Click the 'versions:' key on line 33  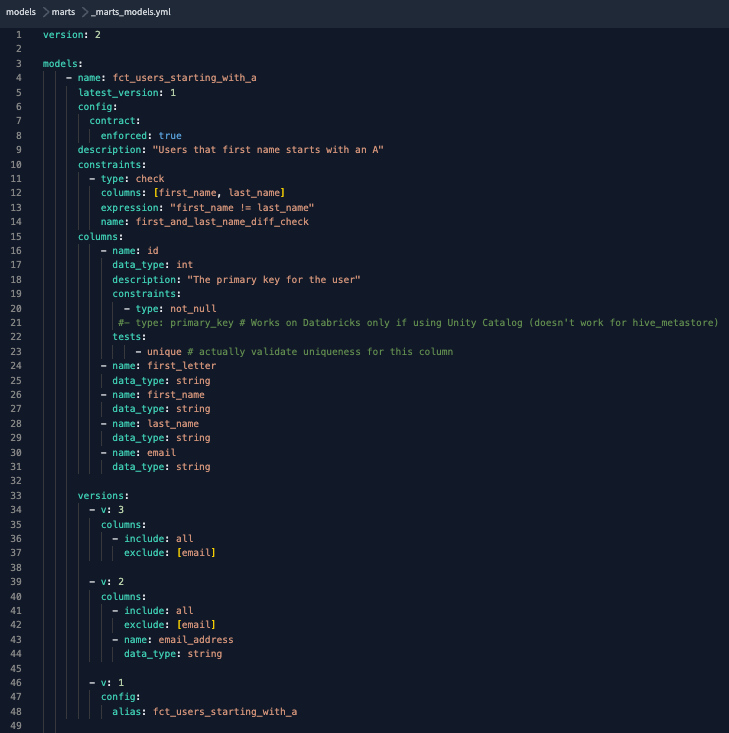pyautogui.click(x=103, y=496)
